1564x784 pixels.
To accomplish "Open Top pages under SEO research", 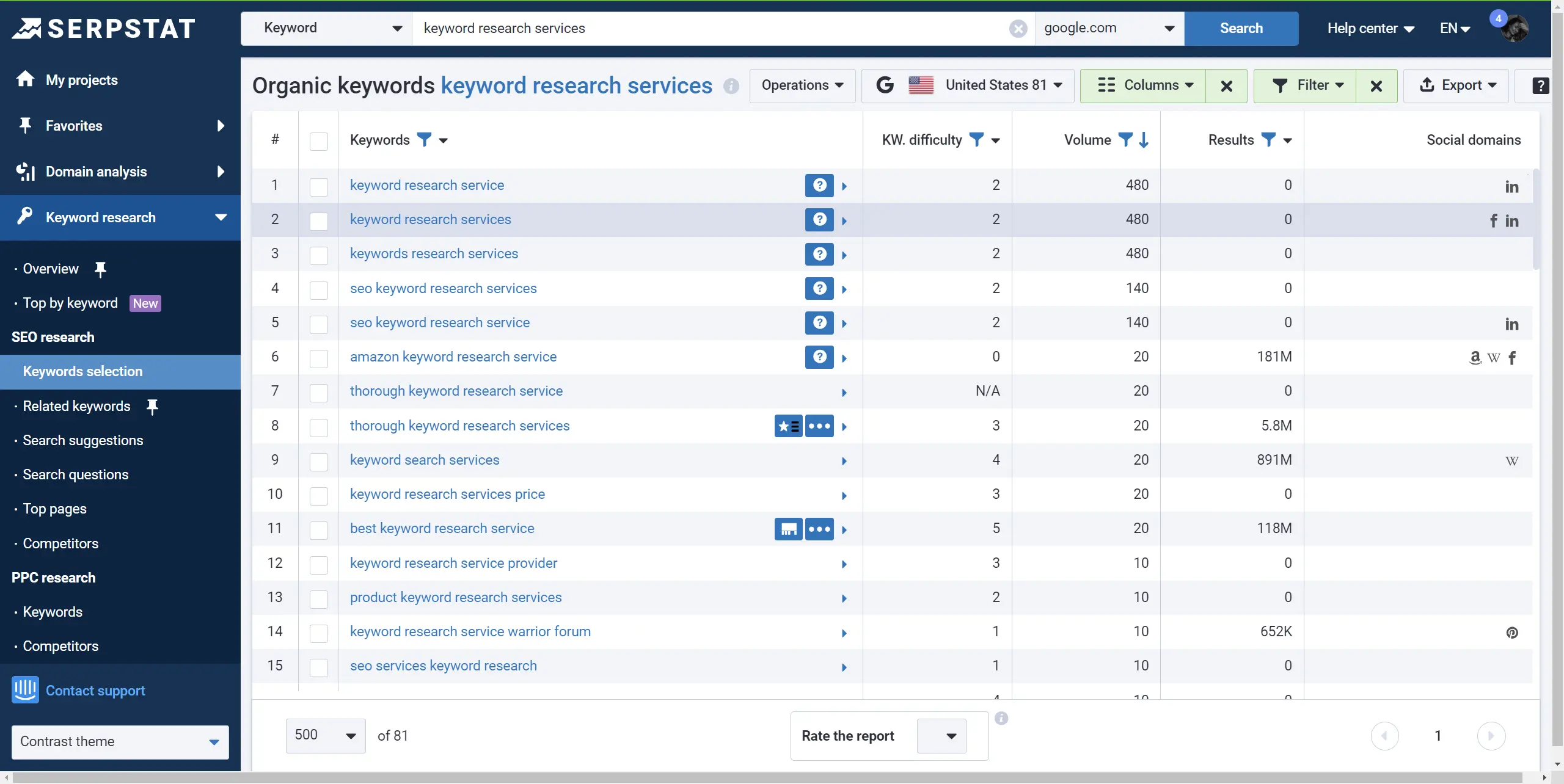I will coord(54,508).
